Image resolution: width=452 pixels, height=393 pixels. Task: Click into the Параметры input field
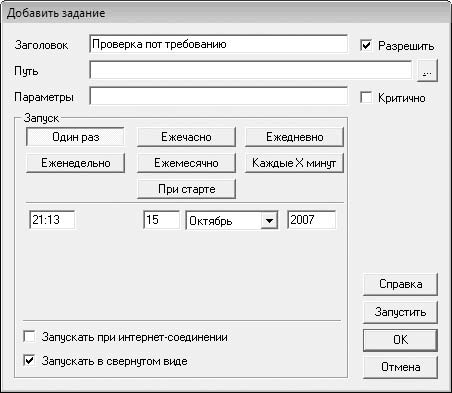(218, 96)
